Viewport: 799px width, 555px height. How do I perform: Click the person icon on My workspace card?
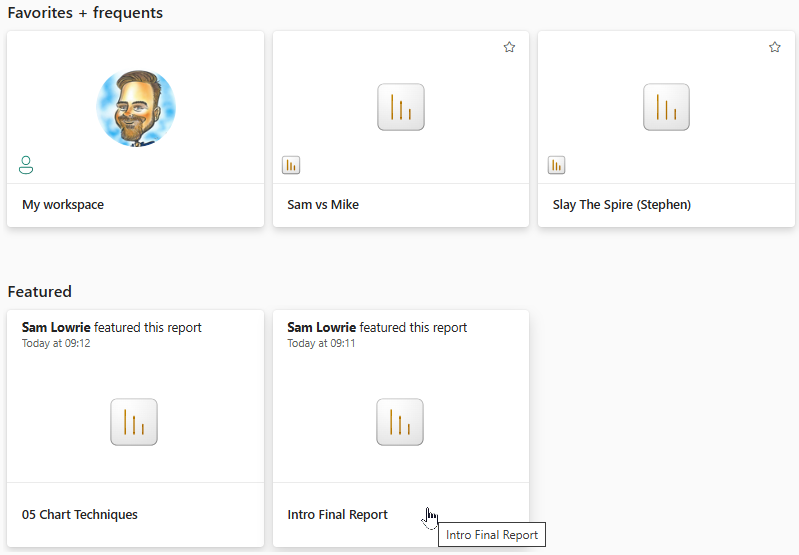pyautogui.click(x=26, y=165)
